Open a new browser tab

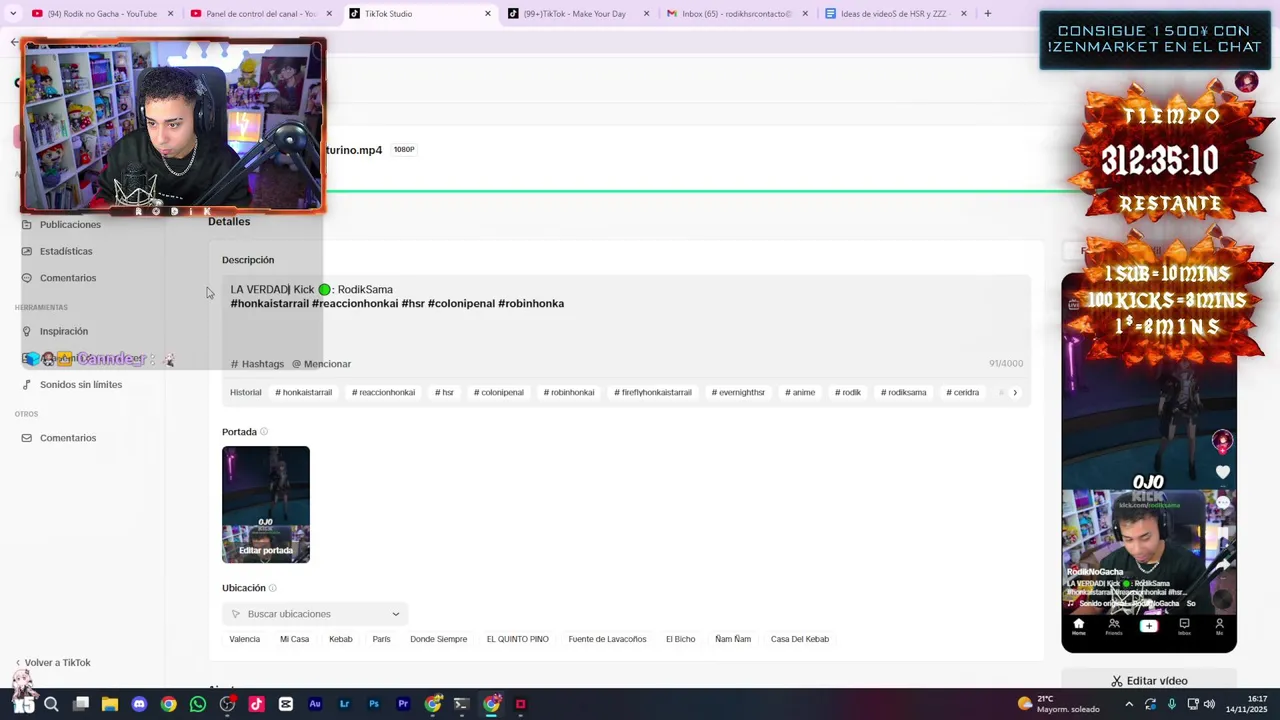coord(987,14)
